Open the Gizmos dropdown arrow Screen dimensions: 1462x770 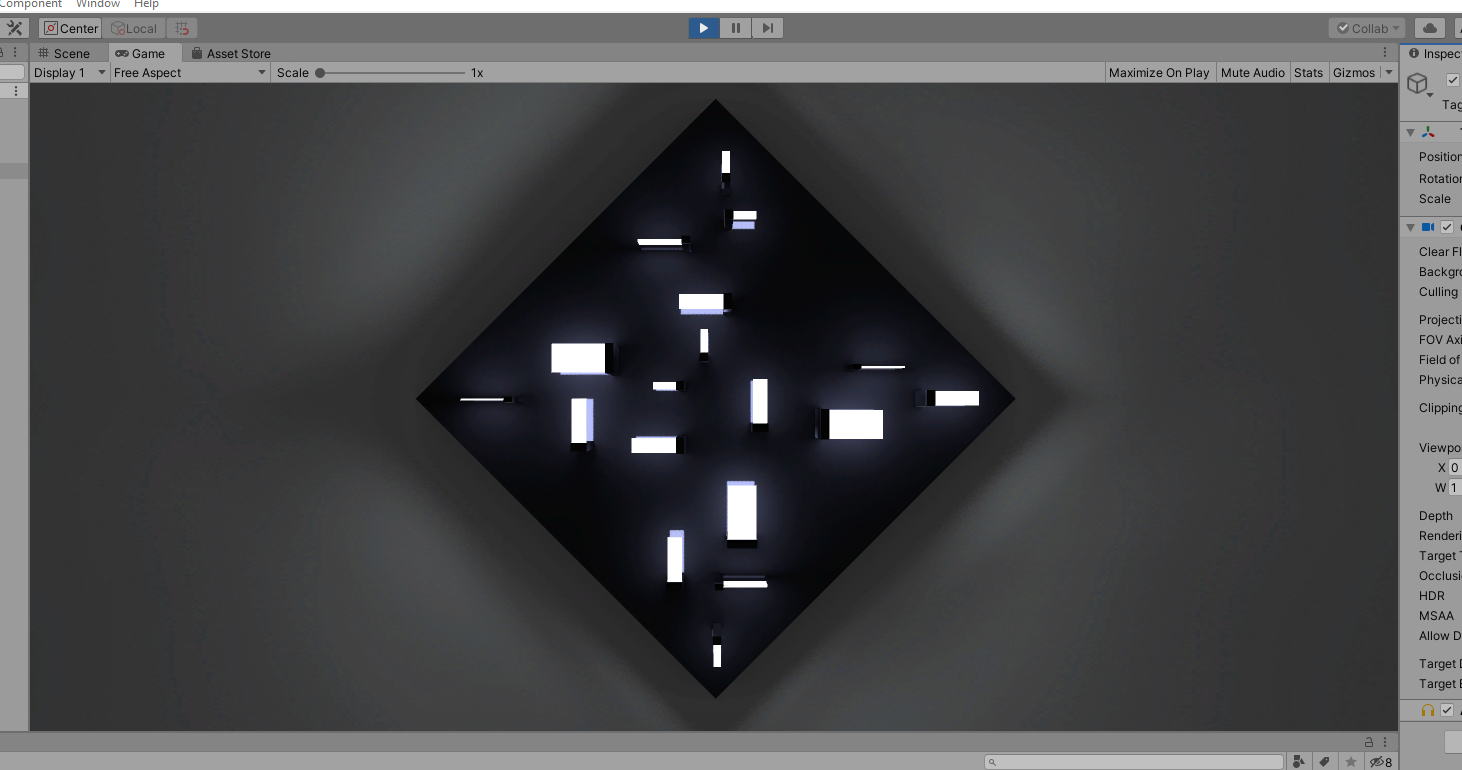(1389, 72)
